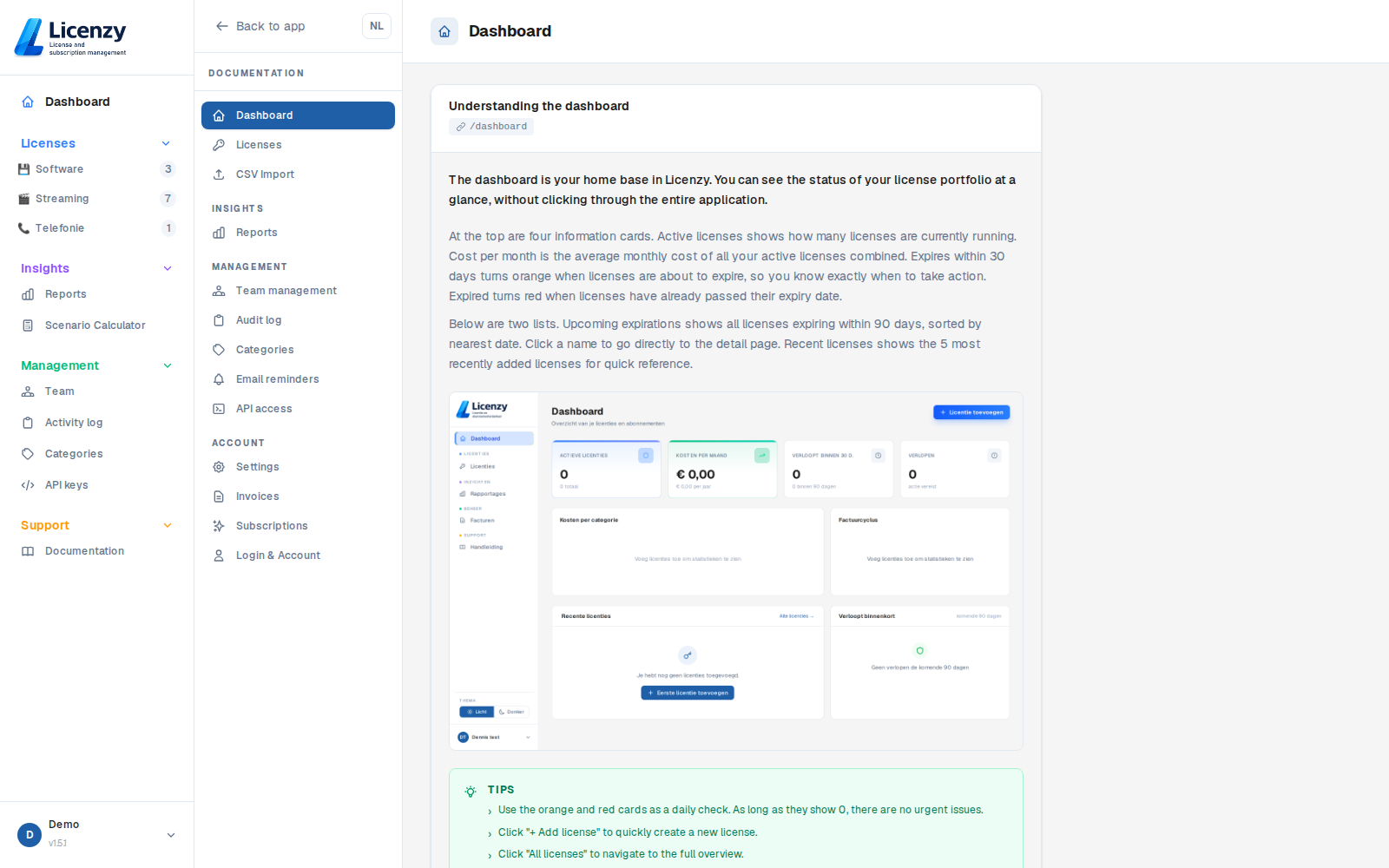Click the CSV Import upload icon
This screenshot has width=1389, height=868.
coord(219,174)
